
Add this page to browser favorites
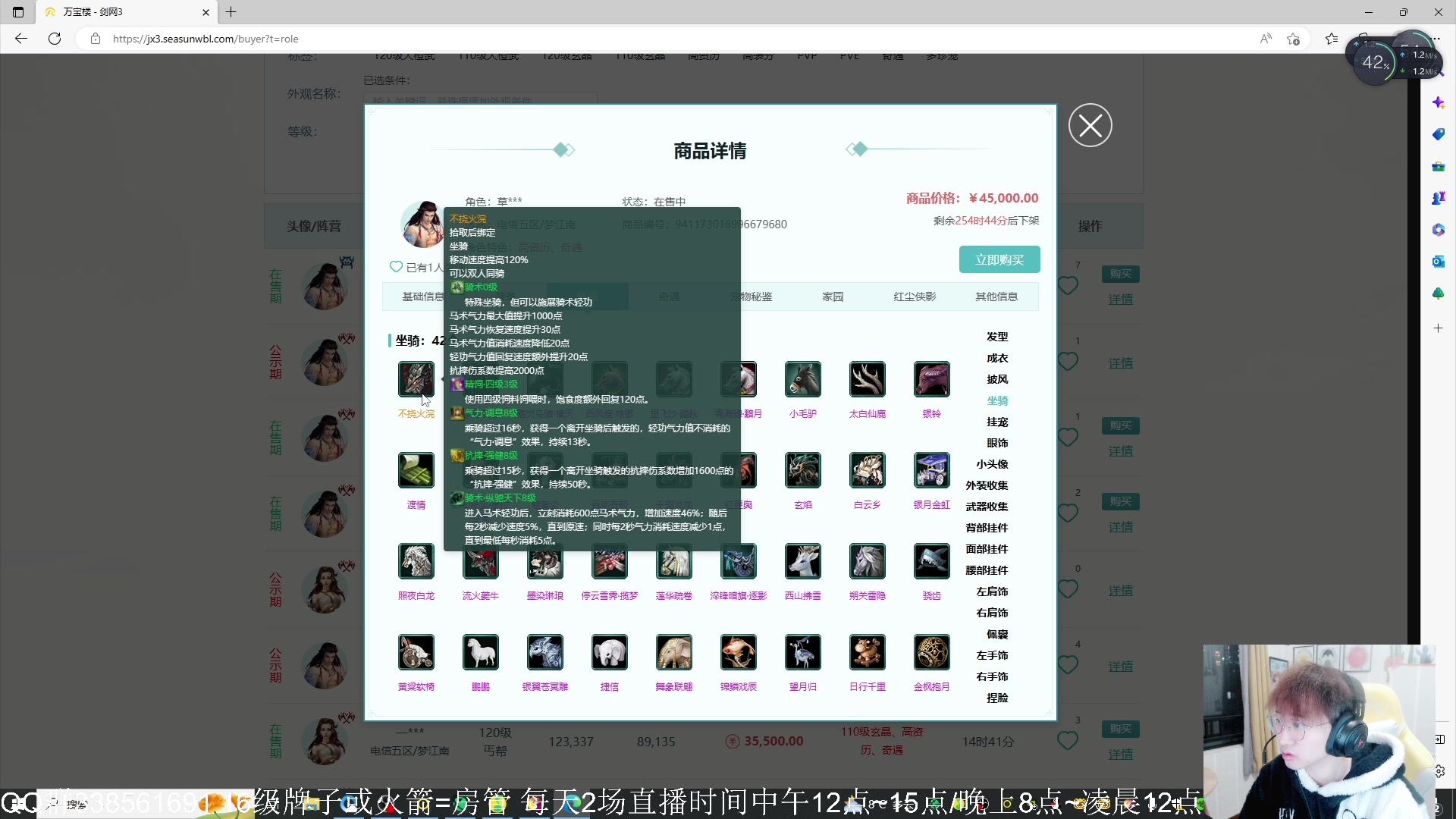[1294, 39]
